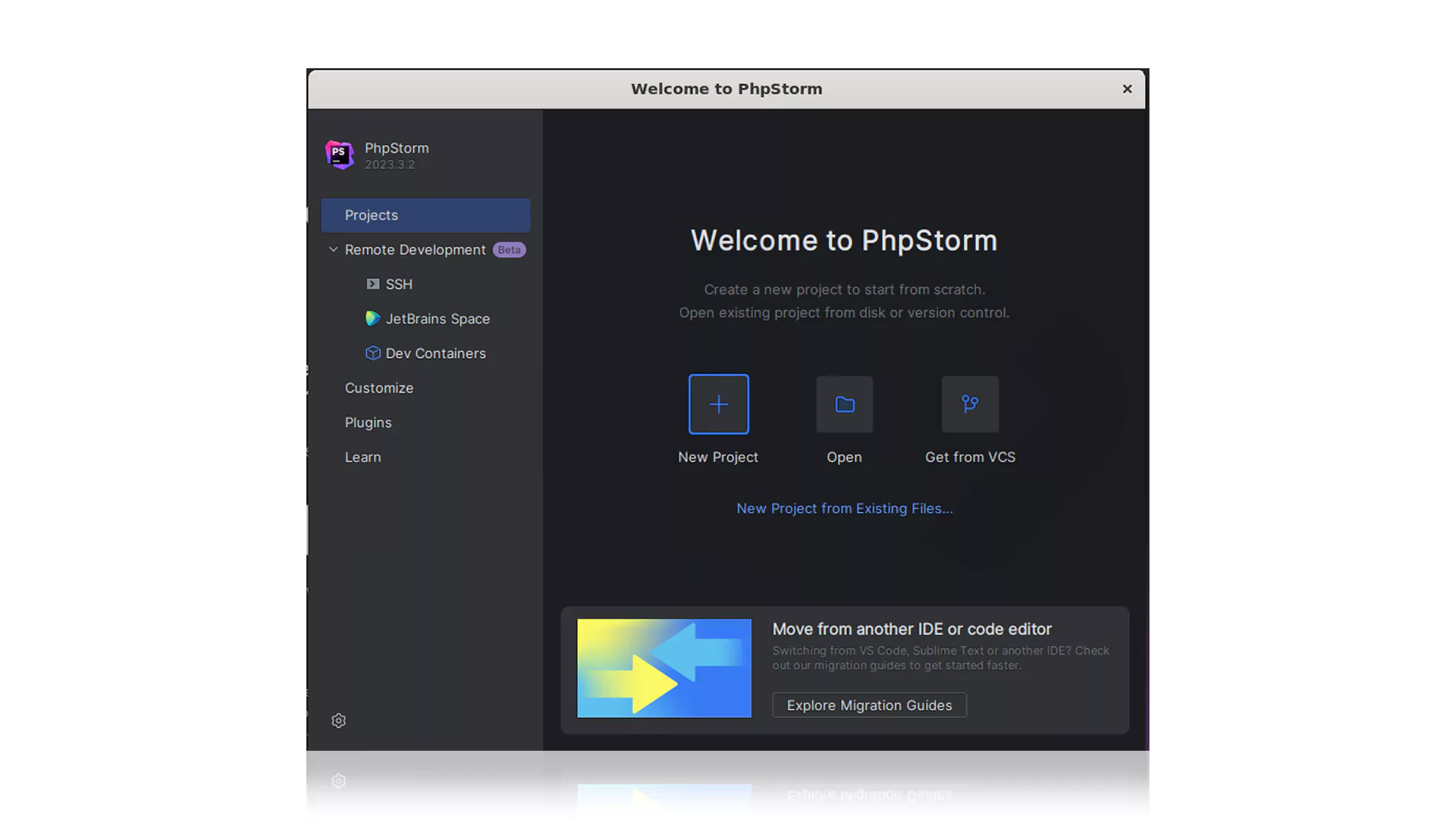Click the PhpStorm logo icon

tap(339, 155)
